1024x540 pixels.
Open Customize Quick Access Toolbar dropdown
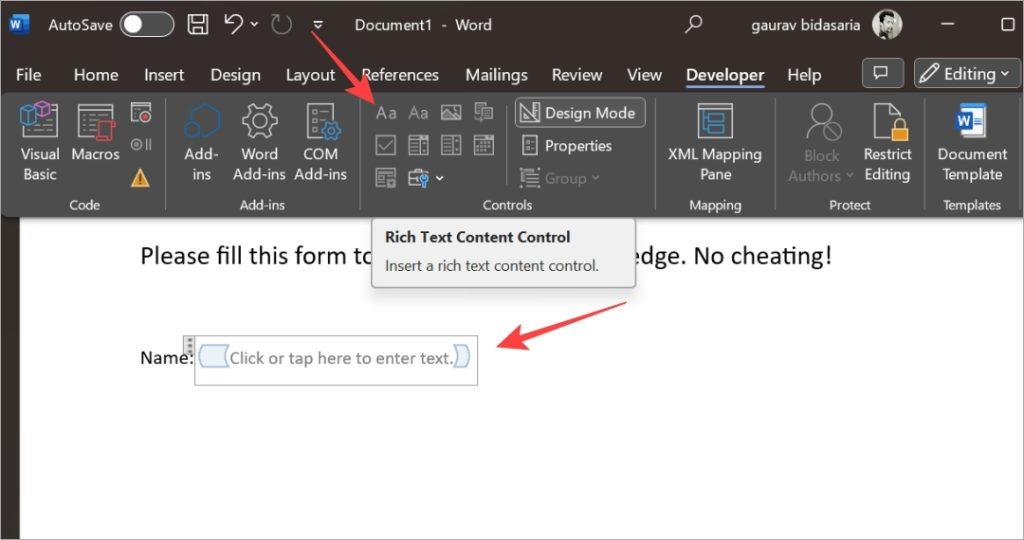pyautogui.click(x=318, y=25)
